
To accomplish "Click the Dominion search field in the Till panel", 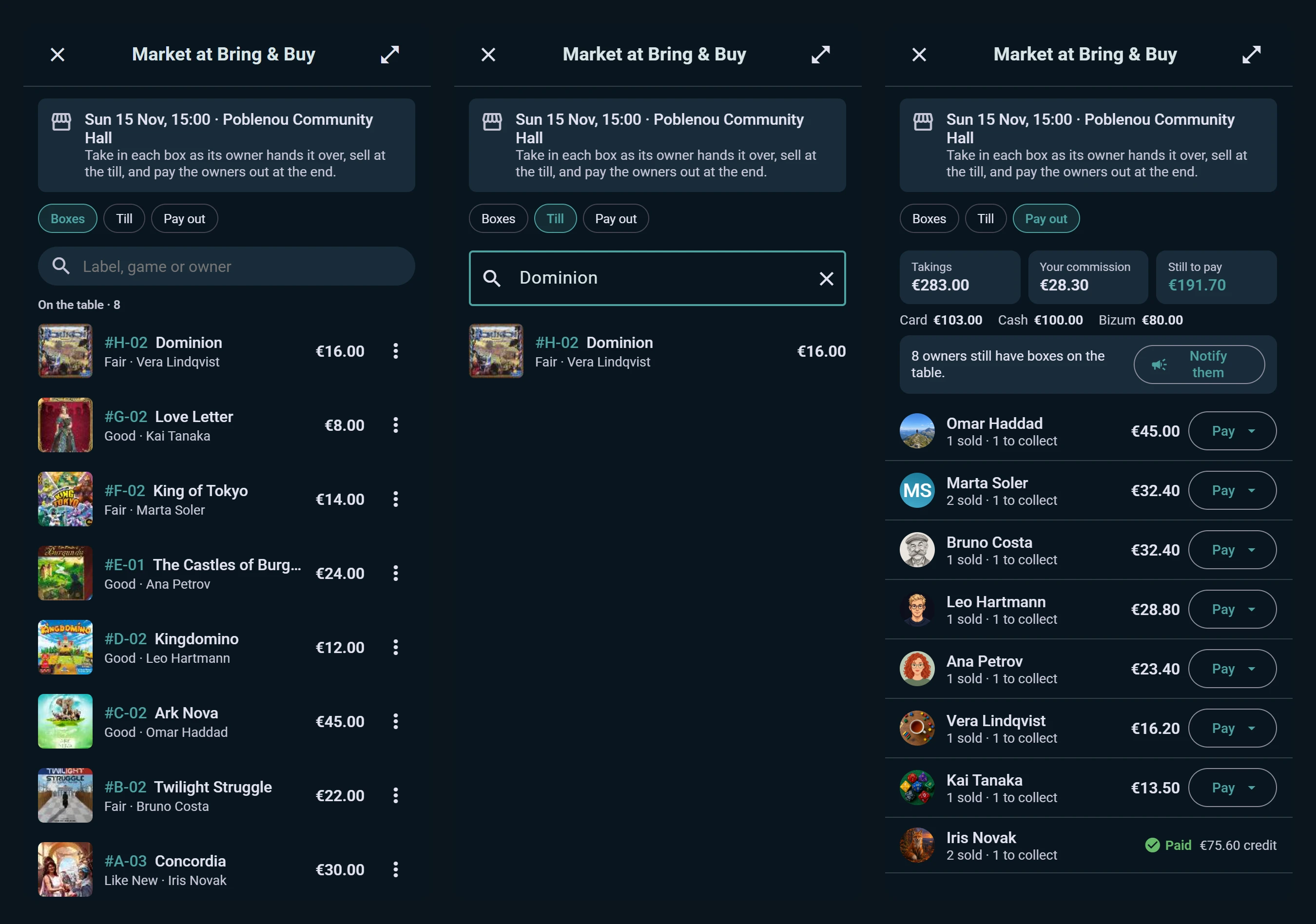I will coord(658,278).
